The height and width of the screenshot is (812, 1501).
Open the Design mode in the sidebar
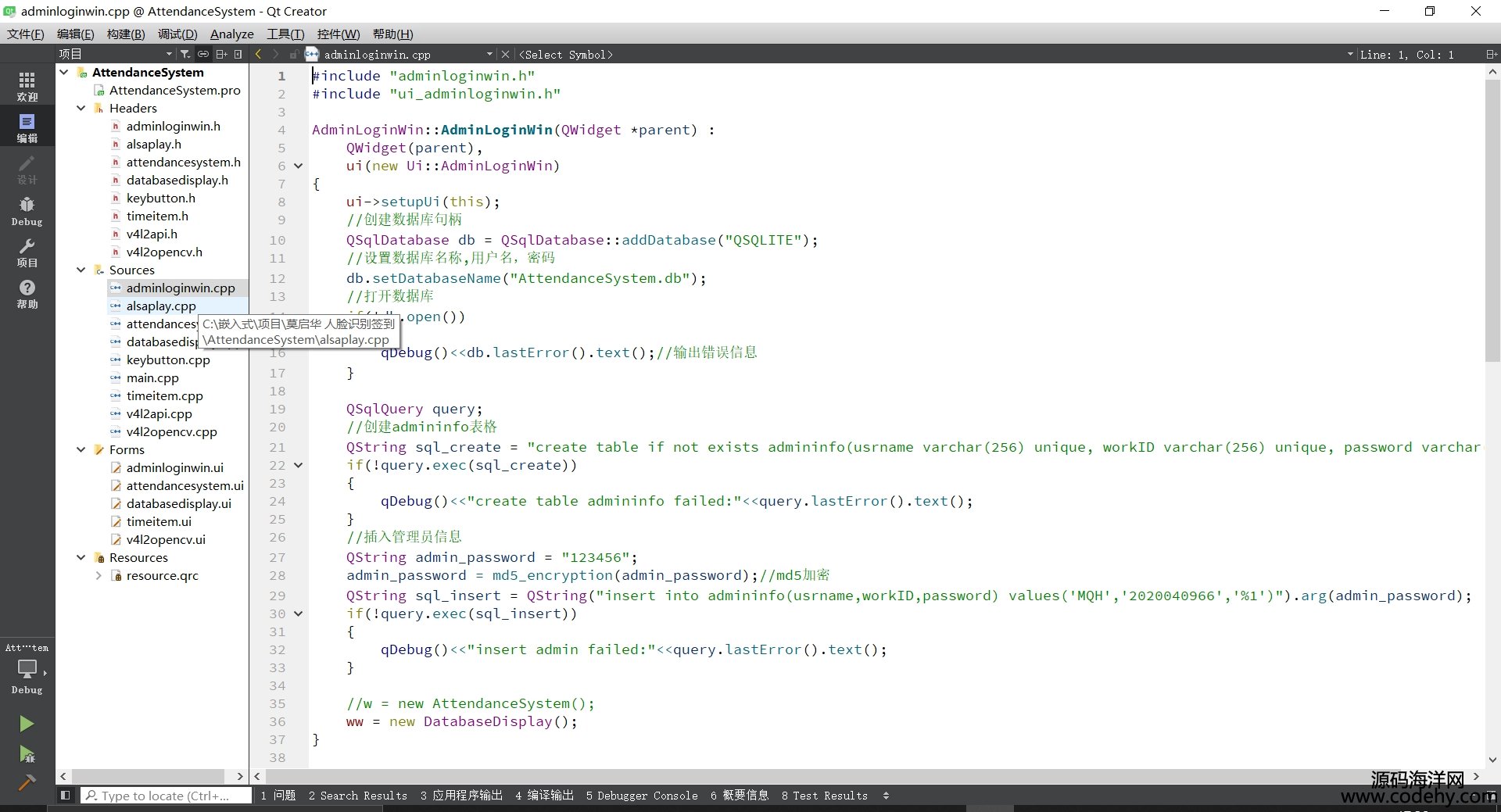[x=27, y=170]
